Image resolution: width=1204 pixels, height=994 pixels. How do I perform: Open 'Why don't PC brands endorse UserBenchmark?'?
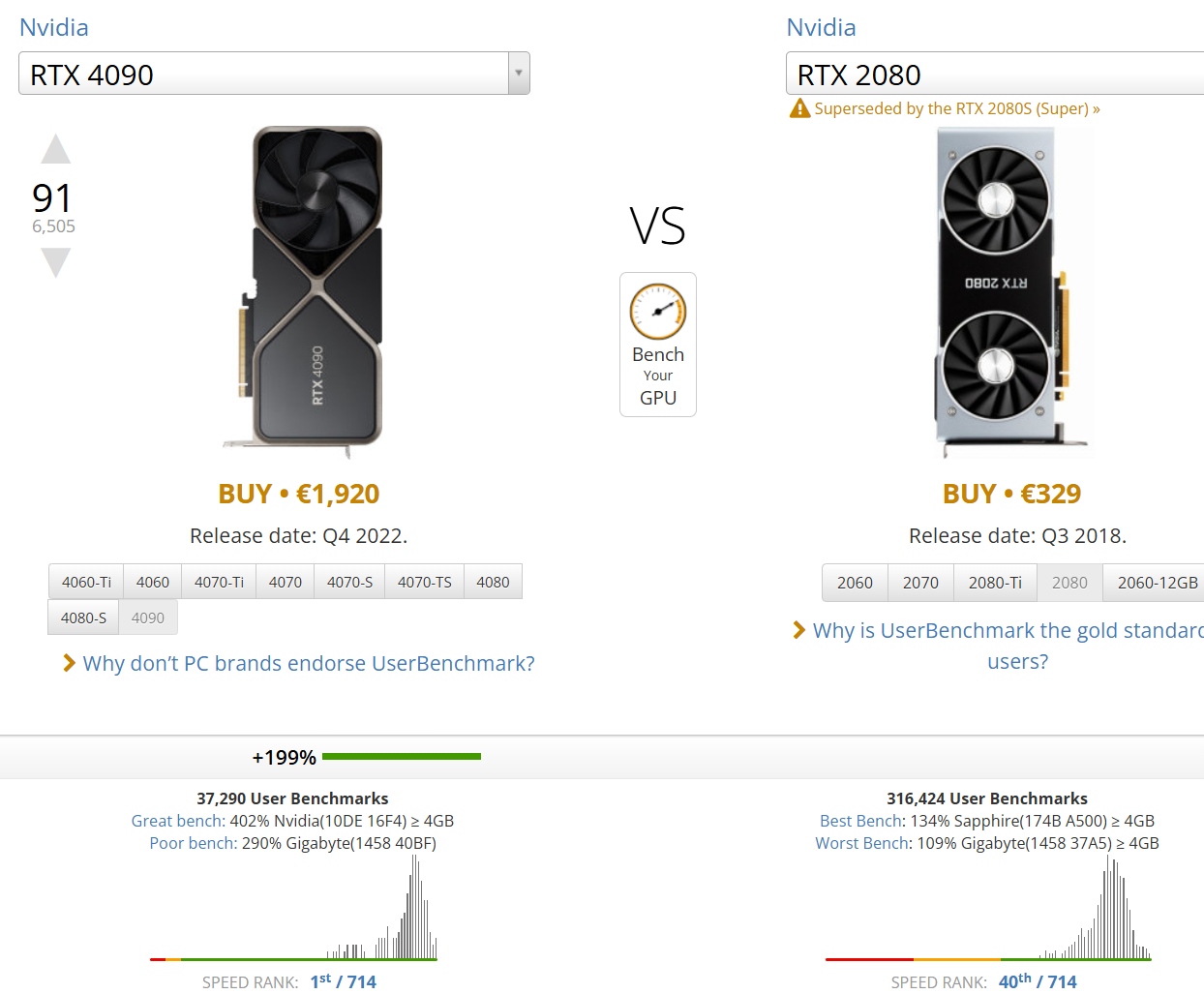pos(308,663)
